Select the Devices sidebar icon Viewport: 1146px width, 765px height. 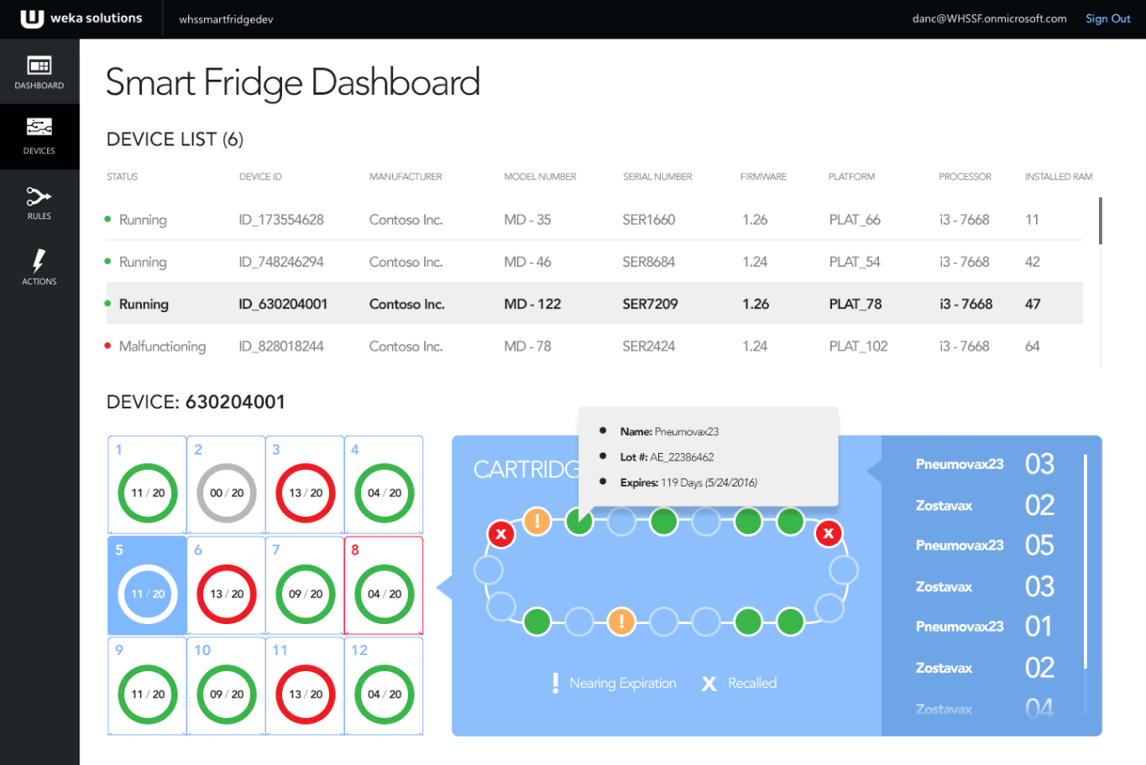[x=39, y=136]
